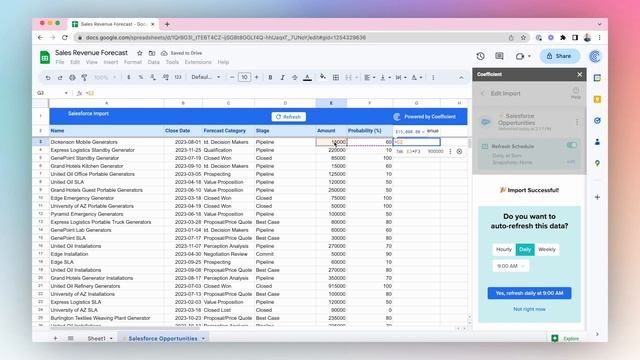Move document using folder icon
Screen dimensions: 640x360
pos(152,53)
